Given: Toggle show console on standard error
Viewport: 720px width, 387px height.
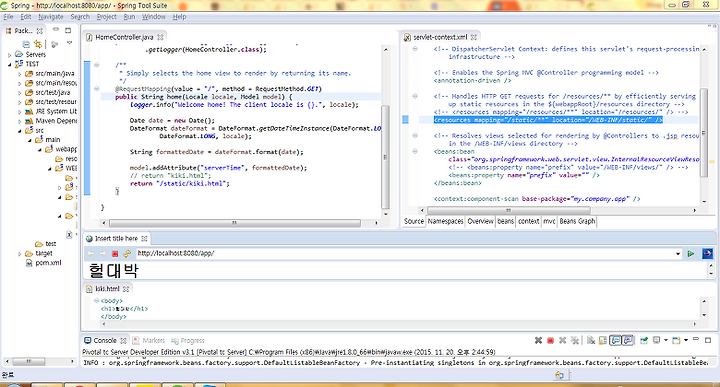Looking at the screenshot, I should (627, 340).
